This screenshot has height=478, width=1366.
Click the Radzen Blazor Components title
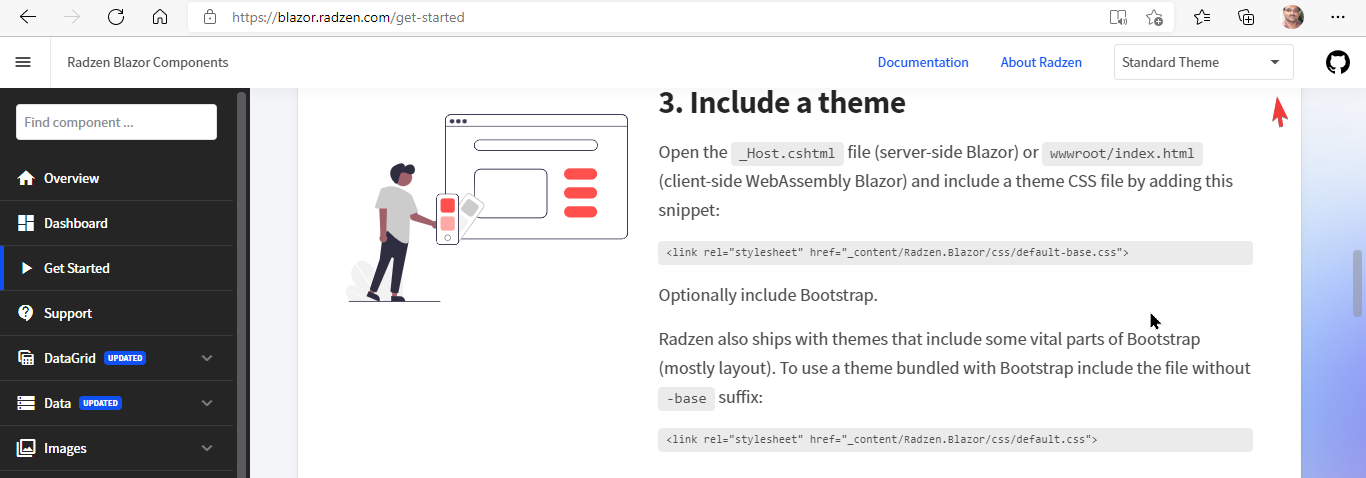[148, 62]
